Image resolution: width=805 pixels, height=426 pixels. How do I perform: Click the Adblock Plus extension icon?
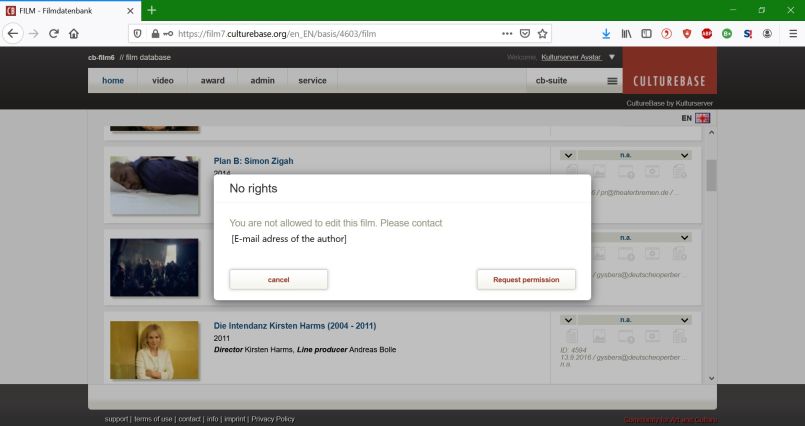click(707, 33)
